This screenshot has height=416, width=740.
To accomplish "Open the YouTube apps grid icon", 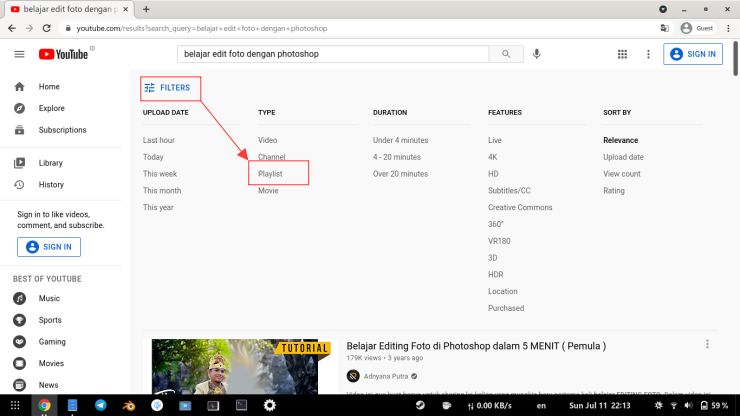I will point(622,54).
